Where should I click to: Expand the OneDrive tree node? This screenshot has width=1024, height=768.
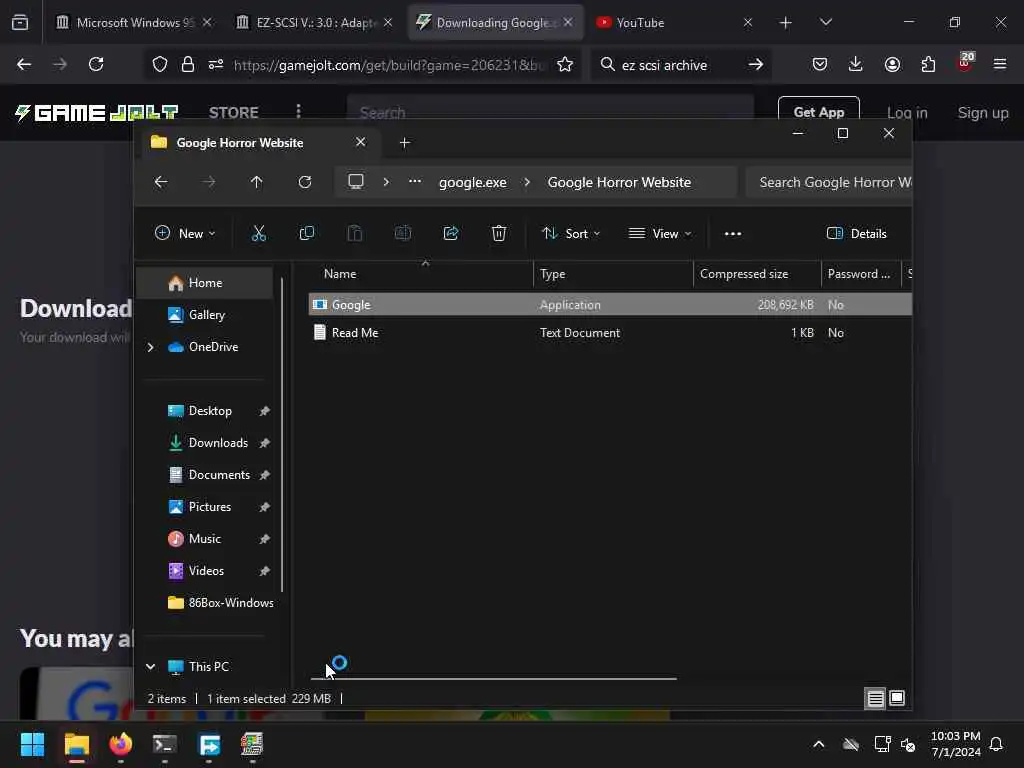(150, 347)
